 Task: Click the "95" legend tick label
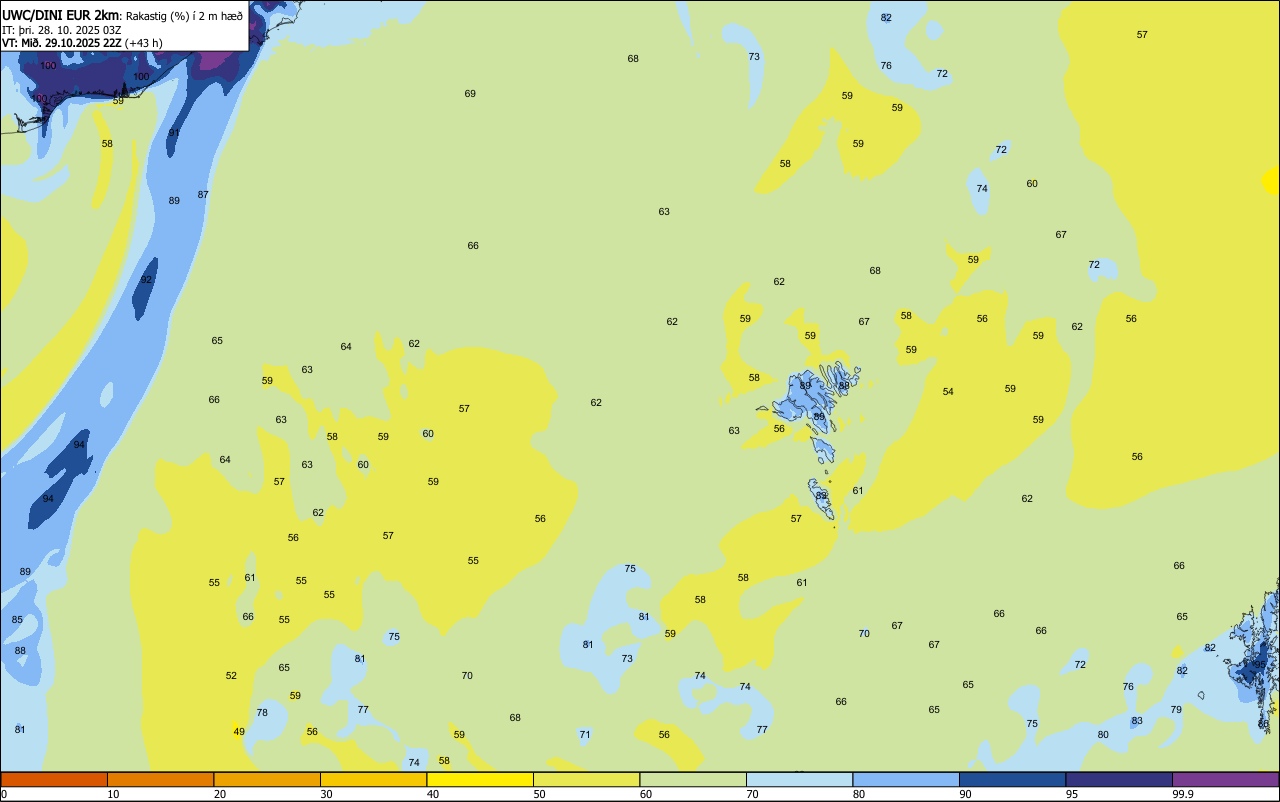(x=1072, y=794)
